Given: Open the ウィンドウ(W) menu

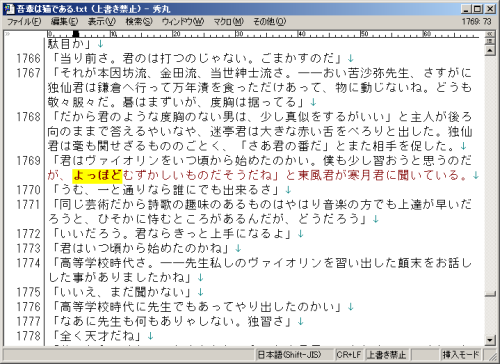Looking at the screenshot, I should pos(183,22).
